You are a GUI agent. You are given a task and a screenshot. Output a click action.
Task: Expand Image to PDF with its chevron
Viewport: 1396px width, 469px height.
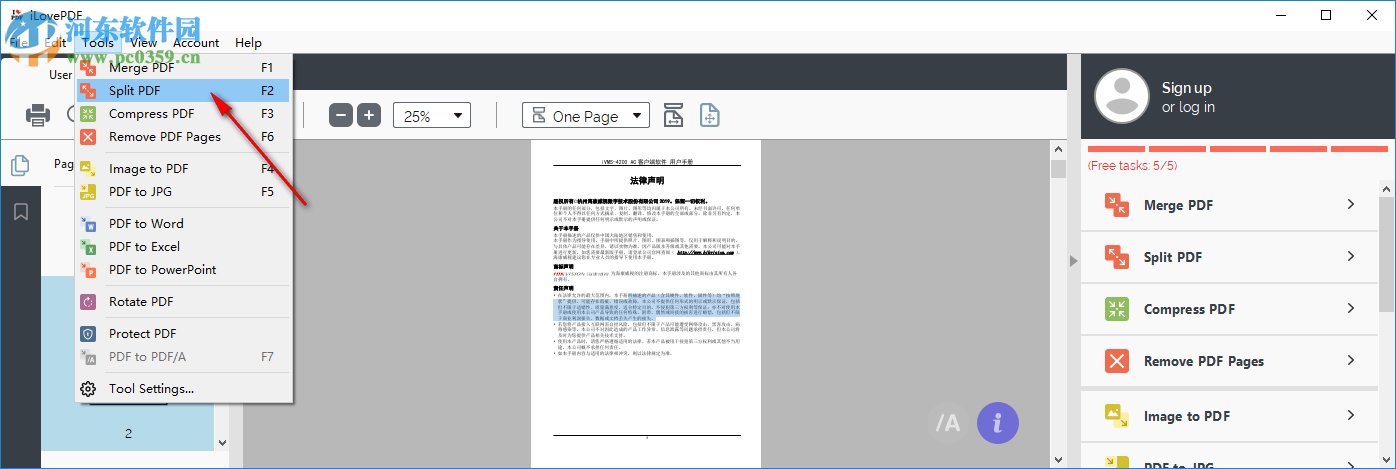point(1351,415)
